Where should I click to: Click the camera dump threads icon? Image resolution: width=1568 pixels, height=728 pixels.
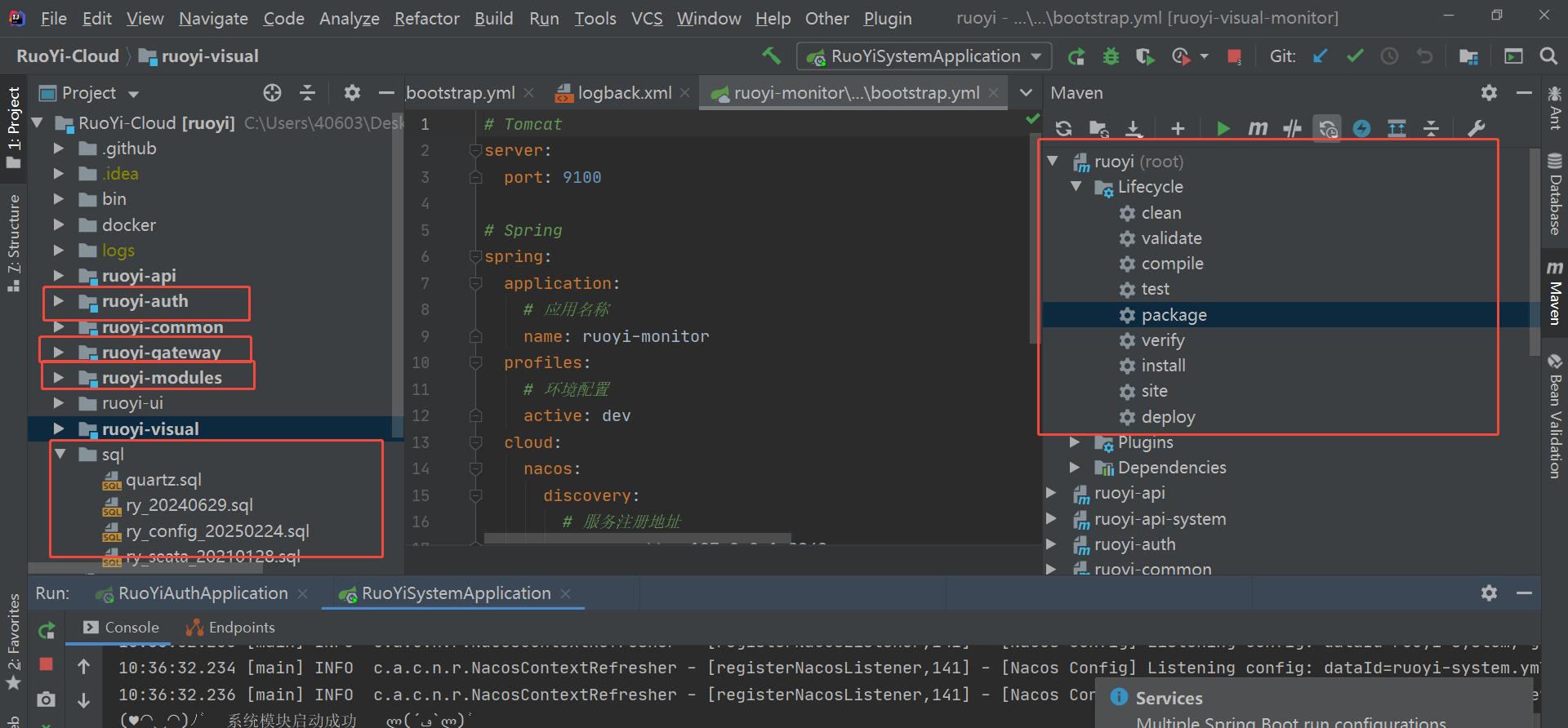47,699
